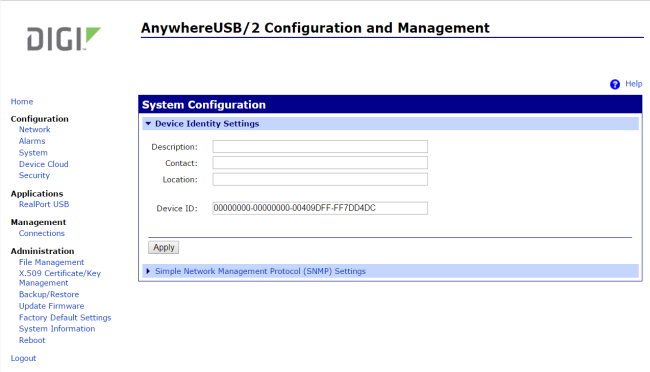
Task: Open the Help link
Action: 633,84
